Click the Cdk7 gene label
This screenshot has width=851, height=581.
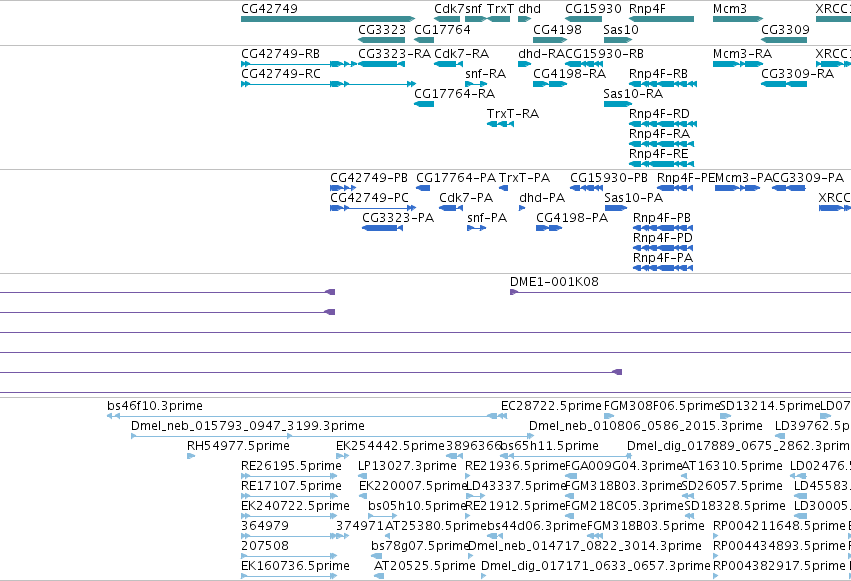449,9
